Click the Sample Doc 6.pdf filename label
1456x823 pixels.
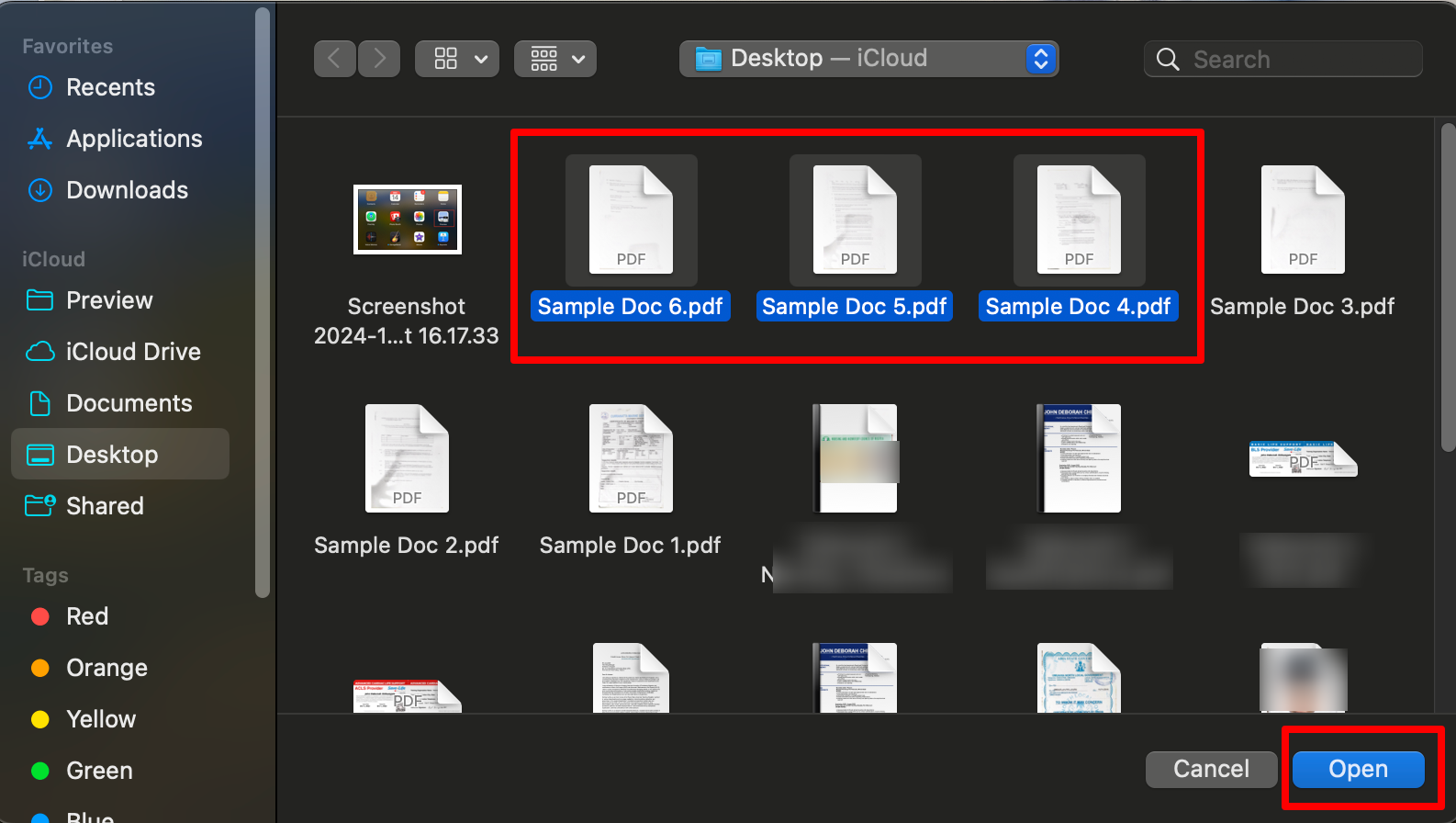tap(631, 306)
